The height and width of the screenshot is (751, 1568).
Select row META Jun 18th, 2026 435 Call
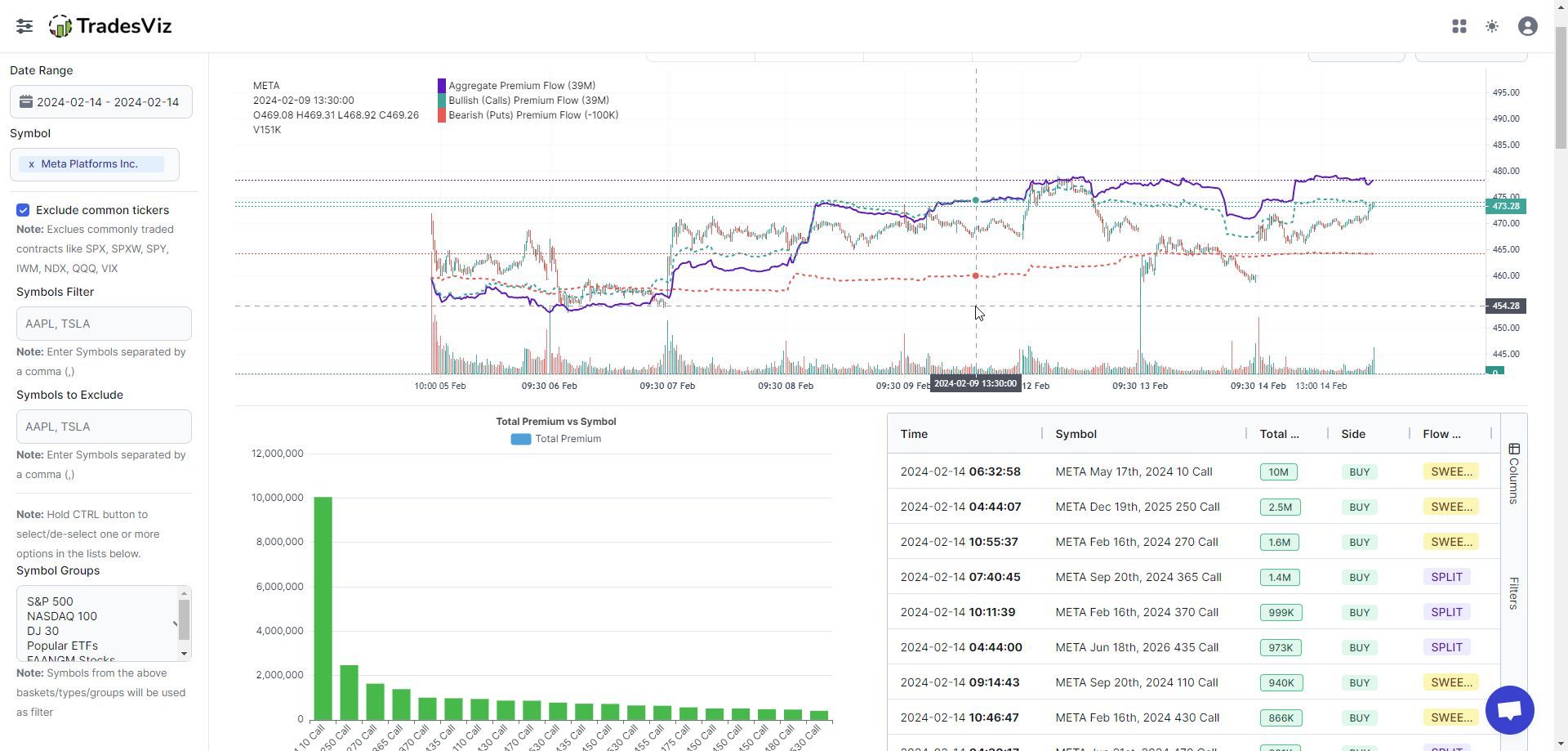1194,647
